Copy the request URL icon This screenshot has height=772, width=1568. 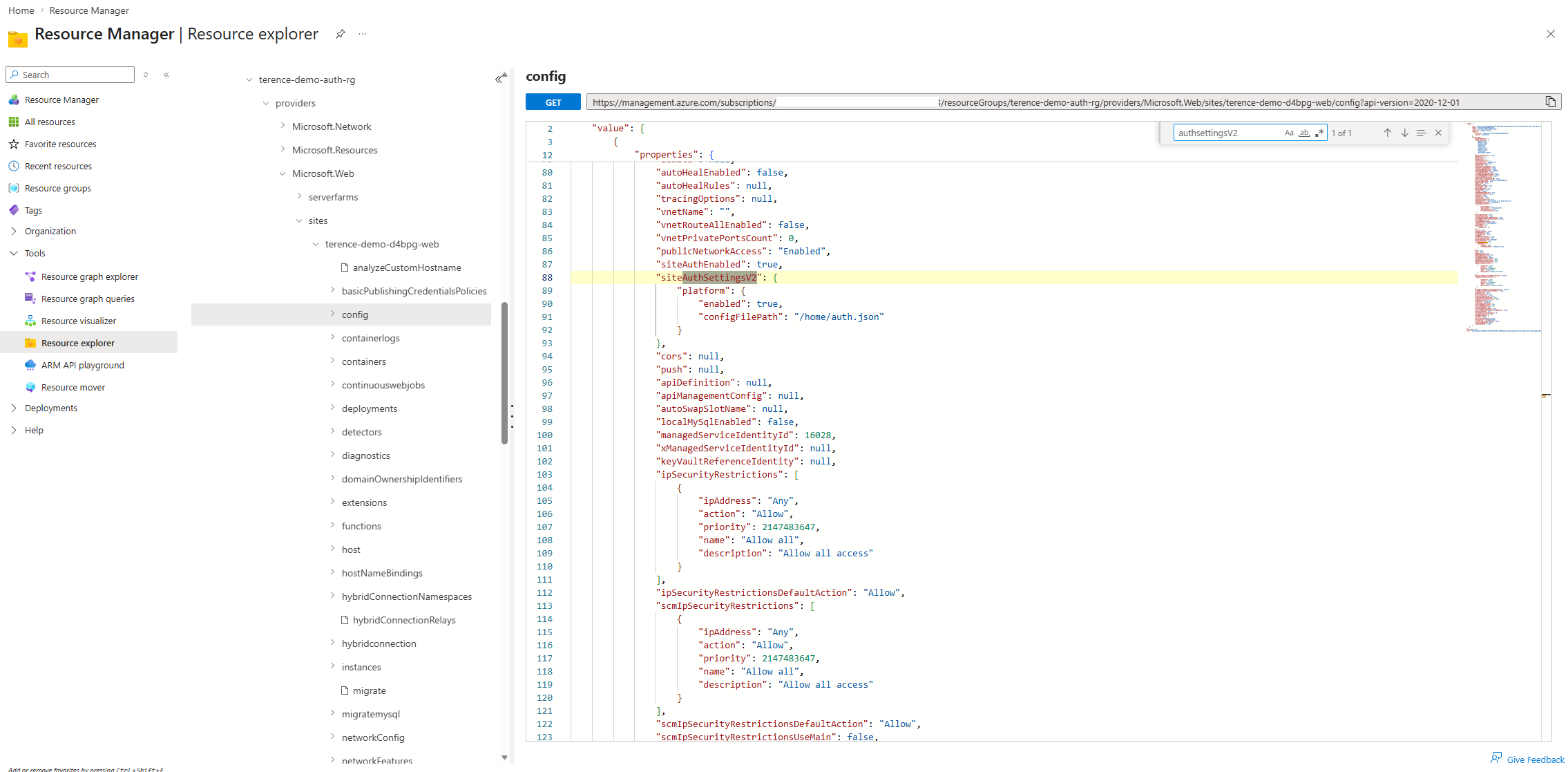pyautogui.click(x=1550, y=102)
